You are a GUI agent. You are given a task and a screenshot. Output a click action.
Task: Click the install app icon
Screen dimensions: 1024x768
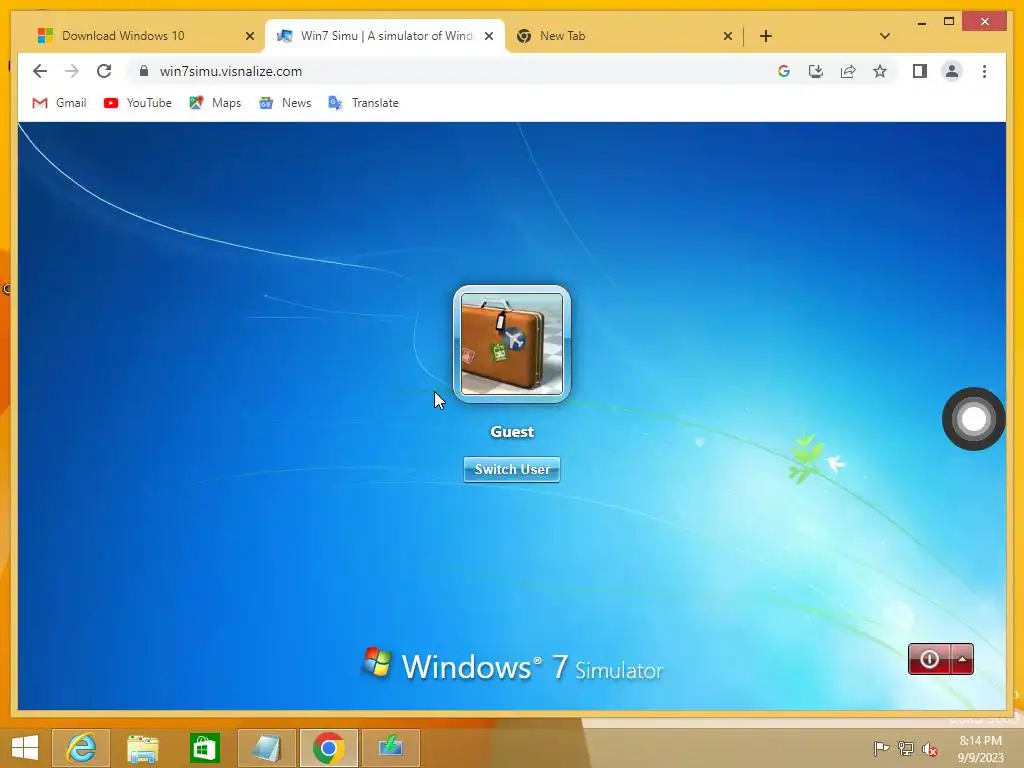pos(816,71)
